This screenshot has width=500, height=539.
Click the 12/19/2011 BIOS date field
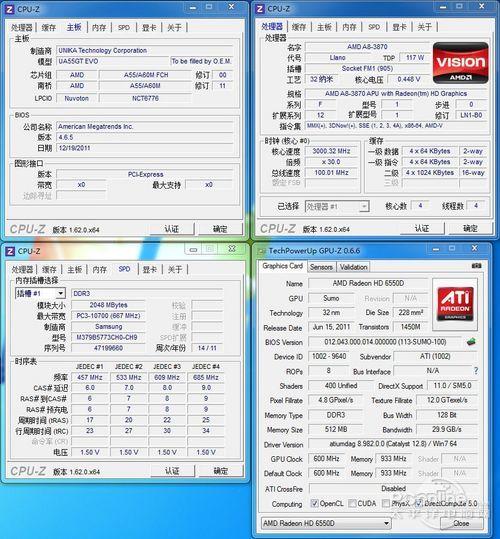coord(145,148)
